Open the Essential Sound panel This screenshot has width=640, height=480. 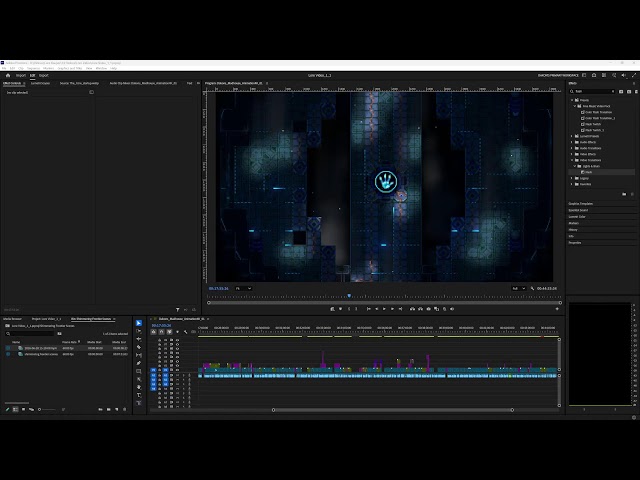coord(578,210)
